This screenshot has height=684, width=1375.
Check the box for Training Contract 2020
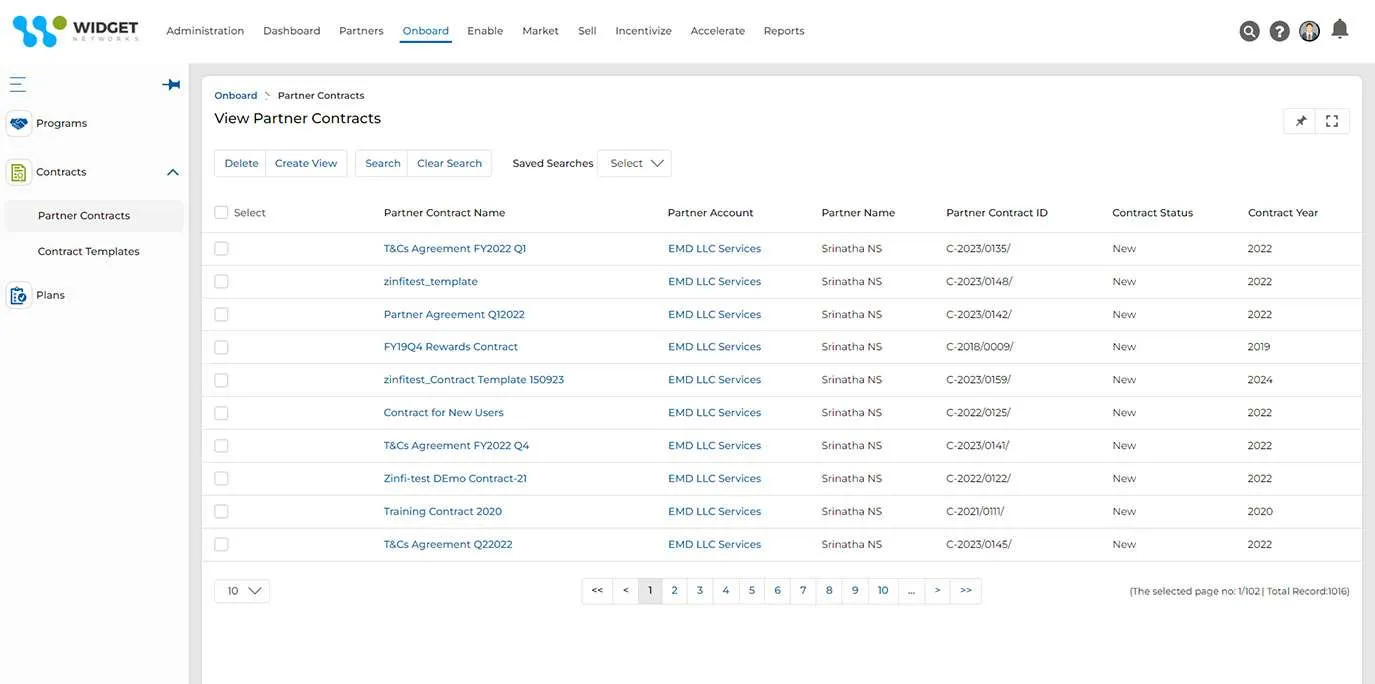click(x=221, y=511)
